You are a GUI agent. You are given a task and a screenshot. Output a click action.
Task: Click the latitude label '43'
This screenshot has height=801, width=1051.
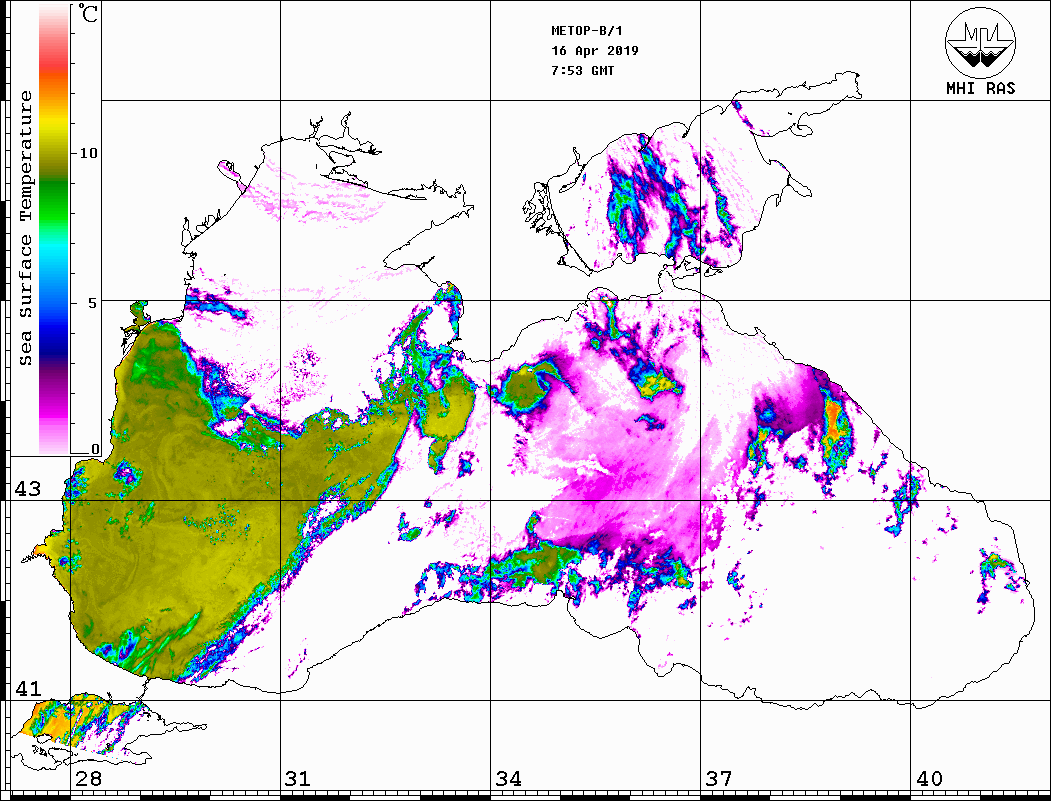27,489
